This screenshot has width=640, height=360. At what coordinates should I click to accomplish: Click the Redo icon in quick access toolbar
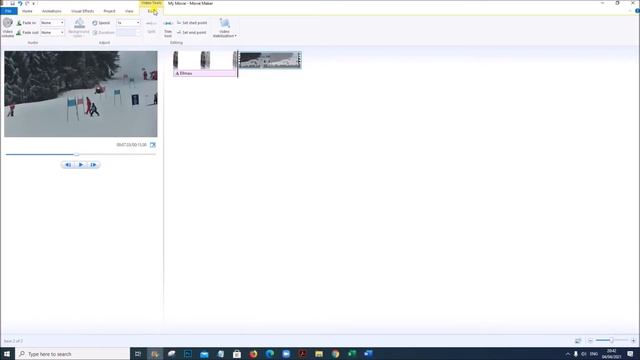[27, 3]
